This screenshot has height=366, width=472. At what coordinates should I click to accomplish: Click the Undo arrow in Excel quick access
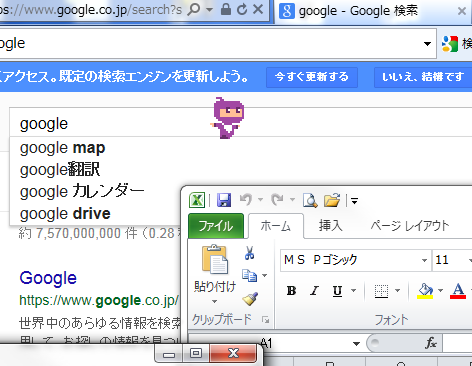point(246,199)
